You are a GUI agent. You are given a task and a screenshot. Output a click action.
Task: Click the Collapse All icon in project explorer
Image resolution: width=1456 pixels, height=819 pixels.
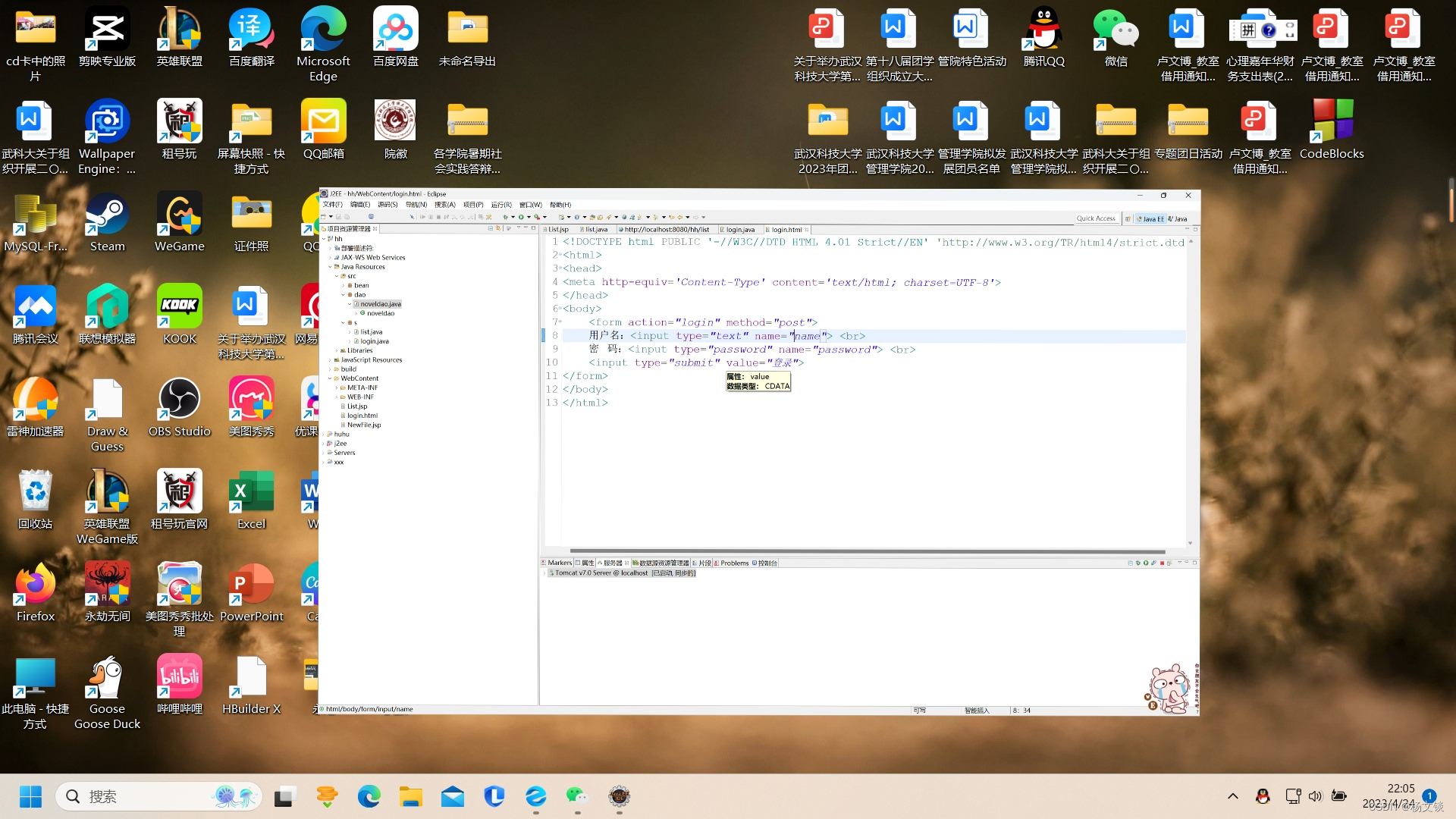click(490, 228)
